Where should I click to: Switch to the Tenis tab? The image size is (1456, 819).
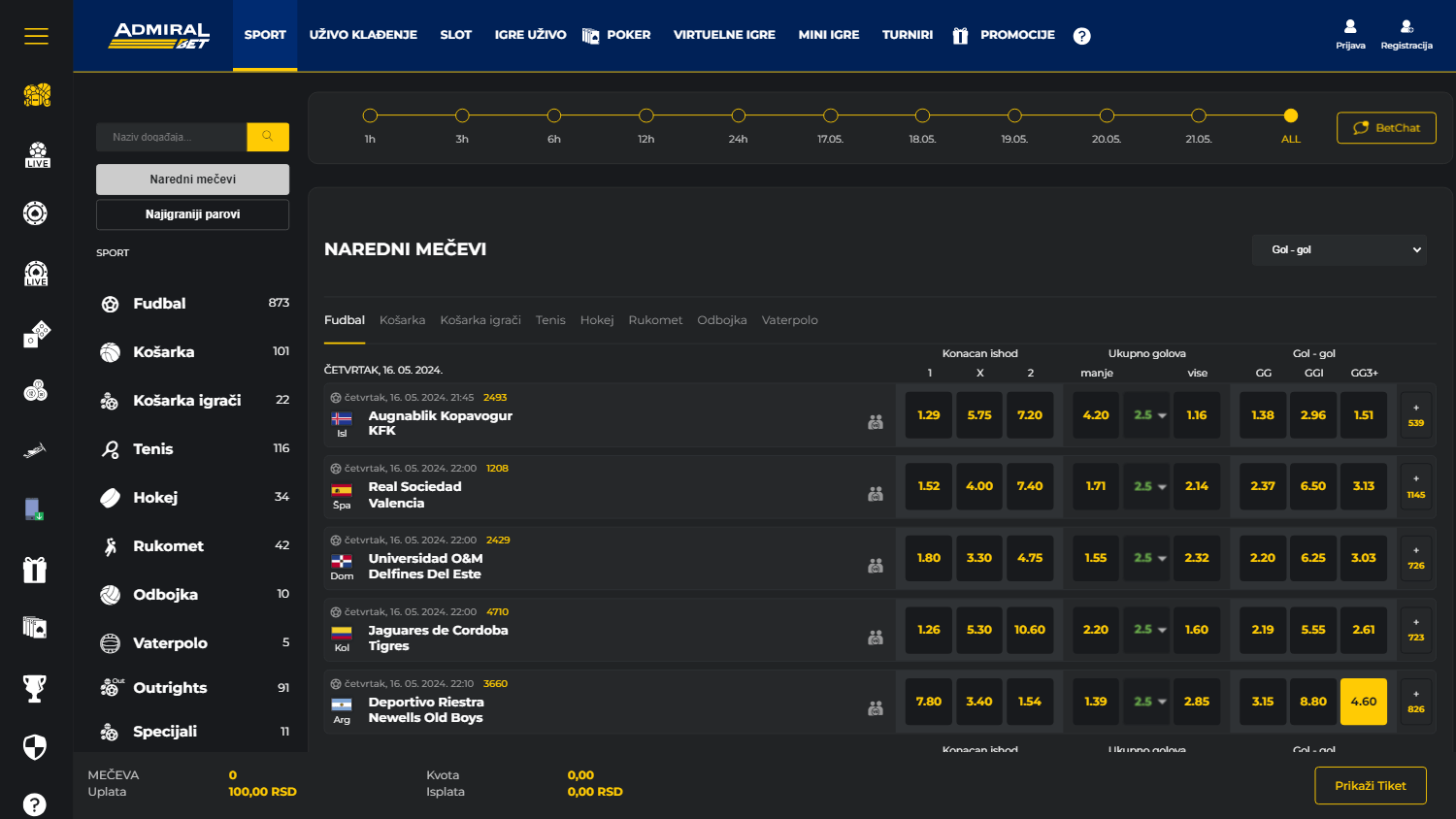[550, 320]
